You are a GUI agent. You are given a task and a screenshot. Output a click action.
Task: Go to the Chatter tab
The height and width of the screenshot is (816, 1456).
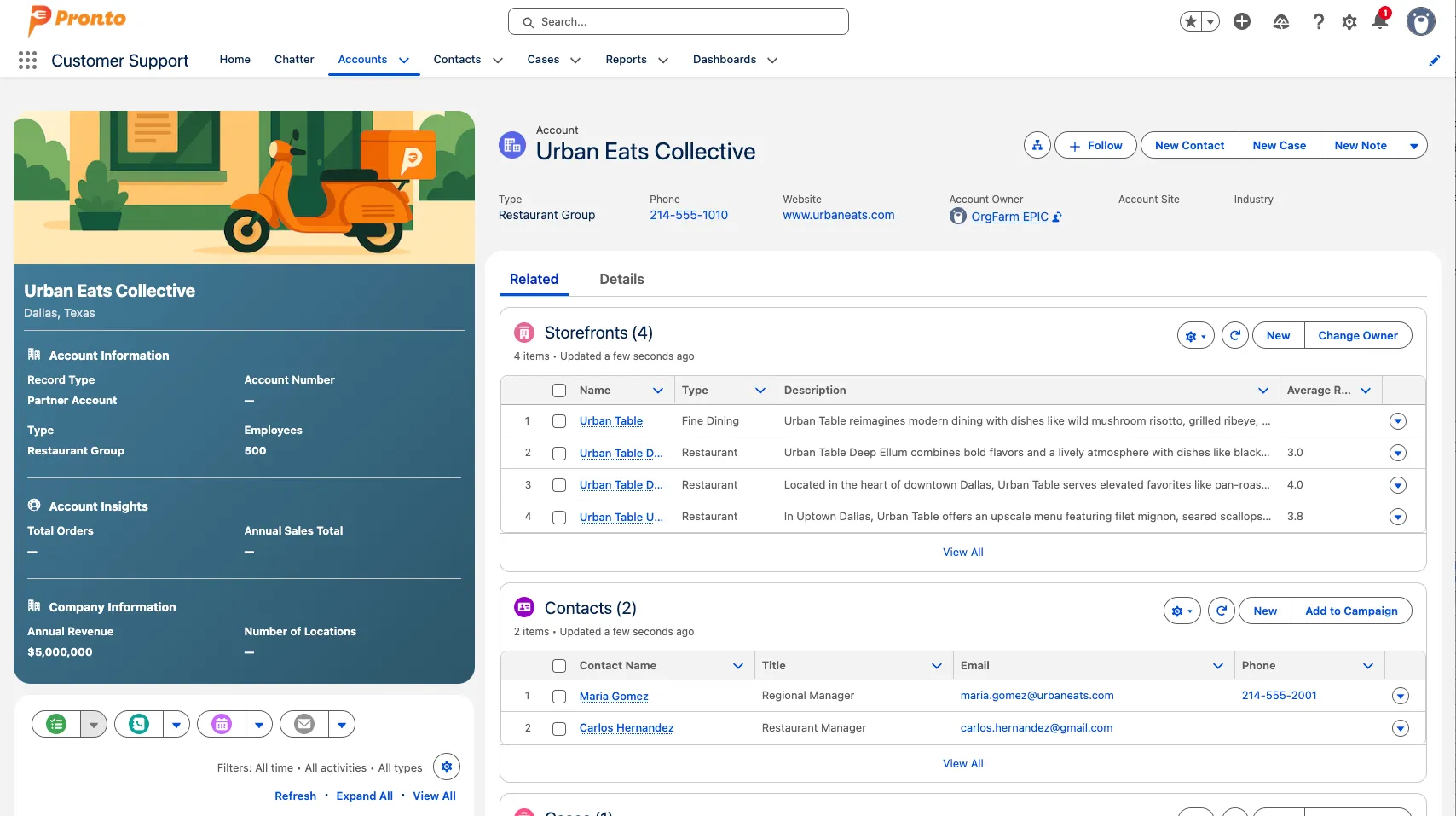(x=294, y=60)
